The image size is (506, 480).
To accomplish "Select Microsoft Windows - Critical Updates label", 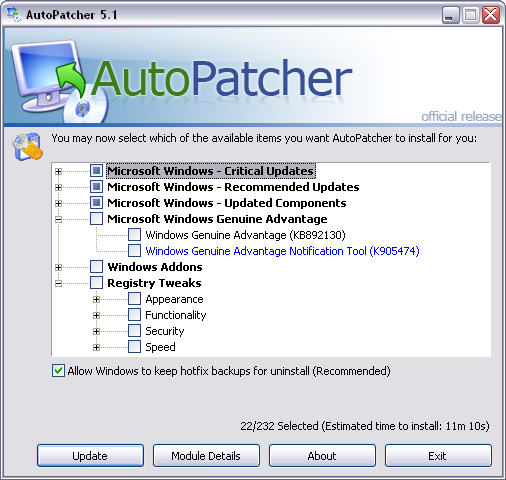I will click(211, 171).
